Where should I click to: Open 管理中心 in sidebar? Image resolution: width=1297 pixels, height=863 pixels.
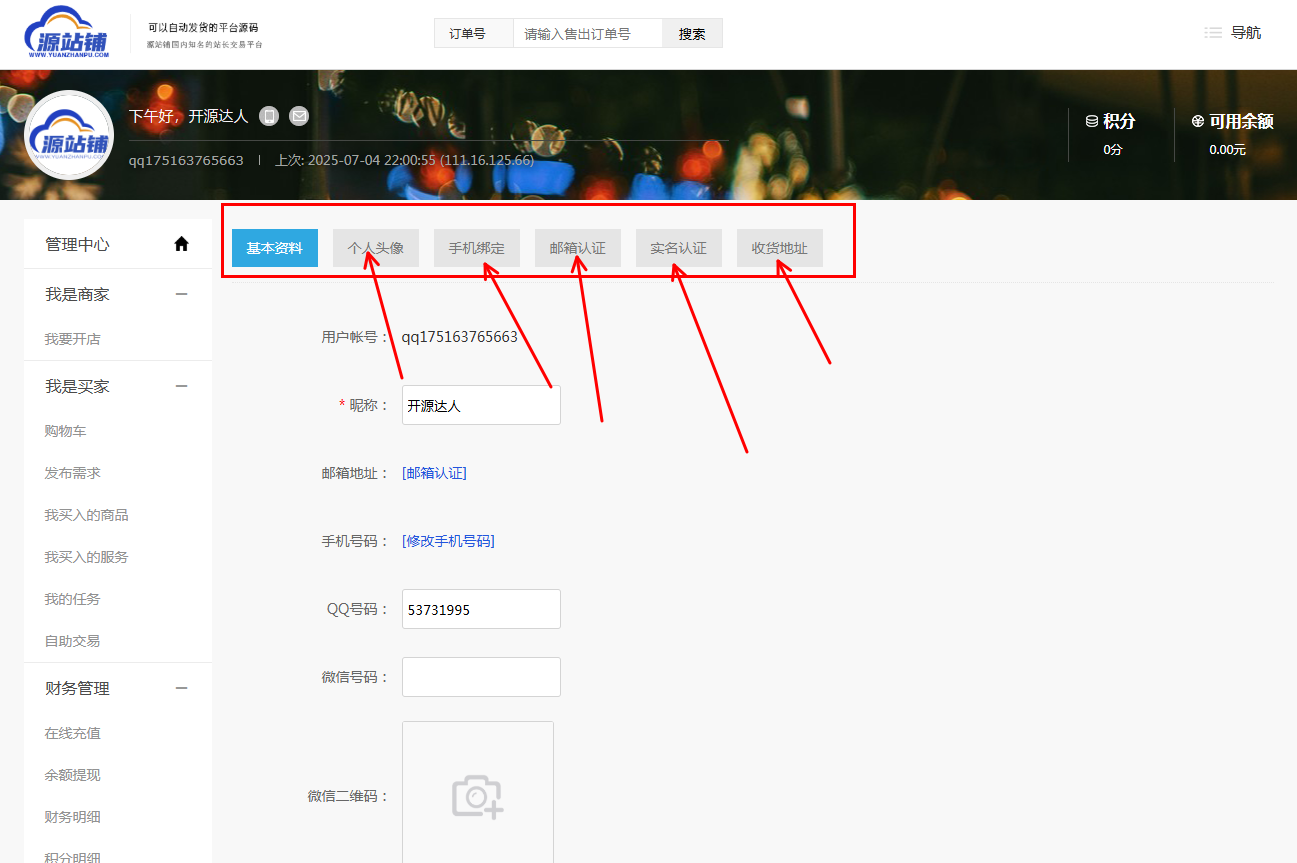click(x=78, y=244)
